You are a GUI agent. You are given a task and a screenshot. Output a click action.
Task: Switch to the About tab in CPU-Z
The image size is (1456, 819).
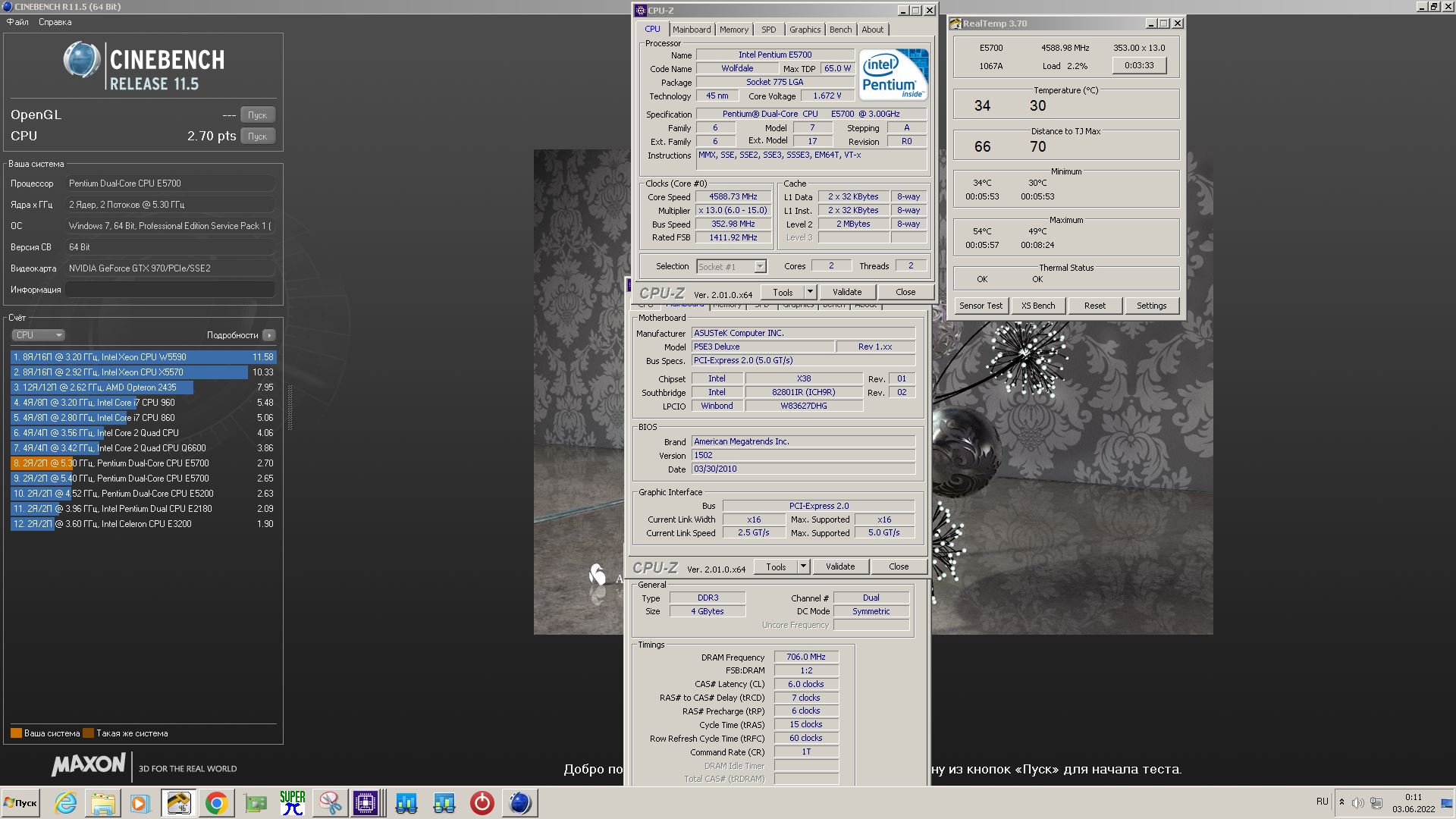pyautogui.click(x=872, y=30)
